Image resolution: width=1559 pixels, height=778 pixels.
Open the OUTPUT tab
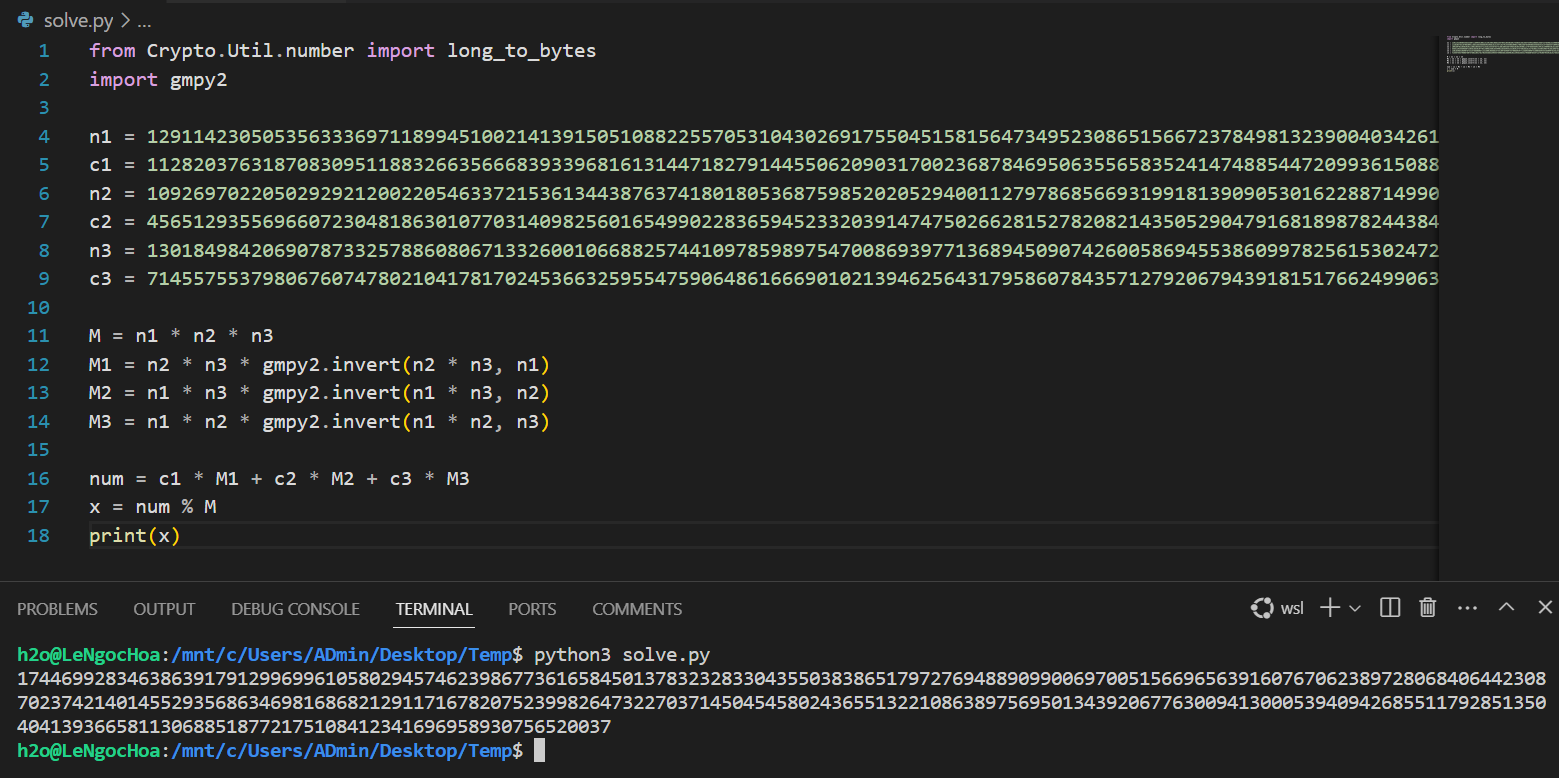click(x=164, y=609)
